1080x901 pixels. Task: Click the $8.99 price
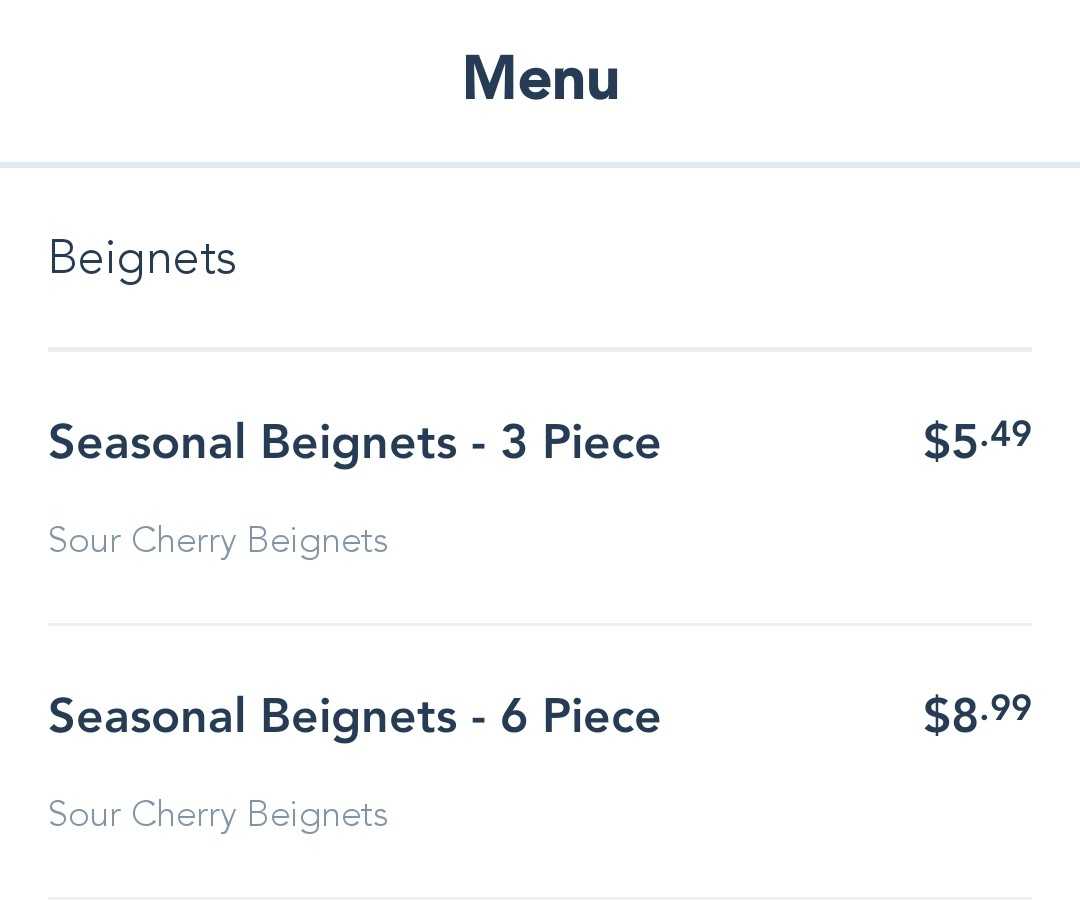[976, 715]
